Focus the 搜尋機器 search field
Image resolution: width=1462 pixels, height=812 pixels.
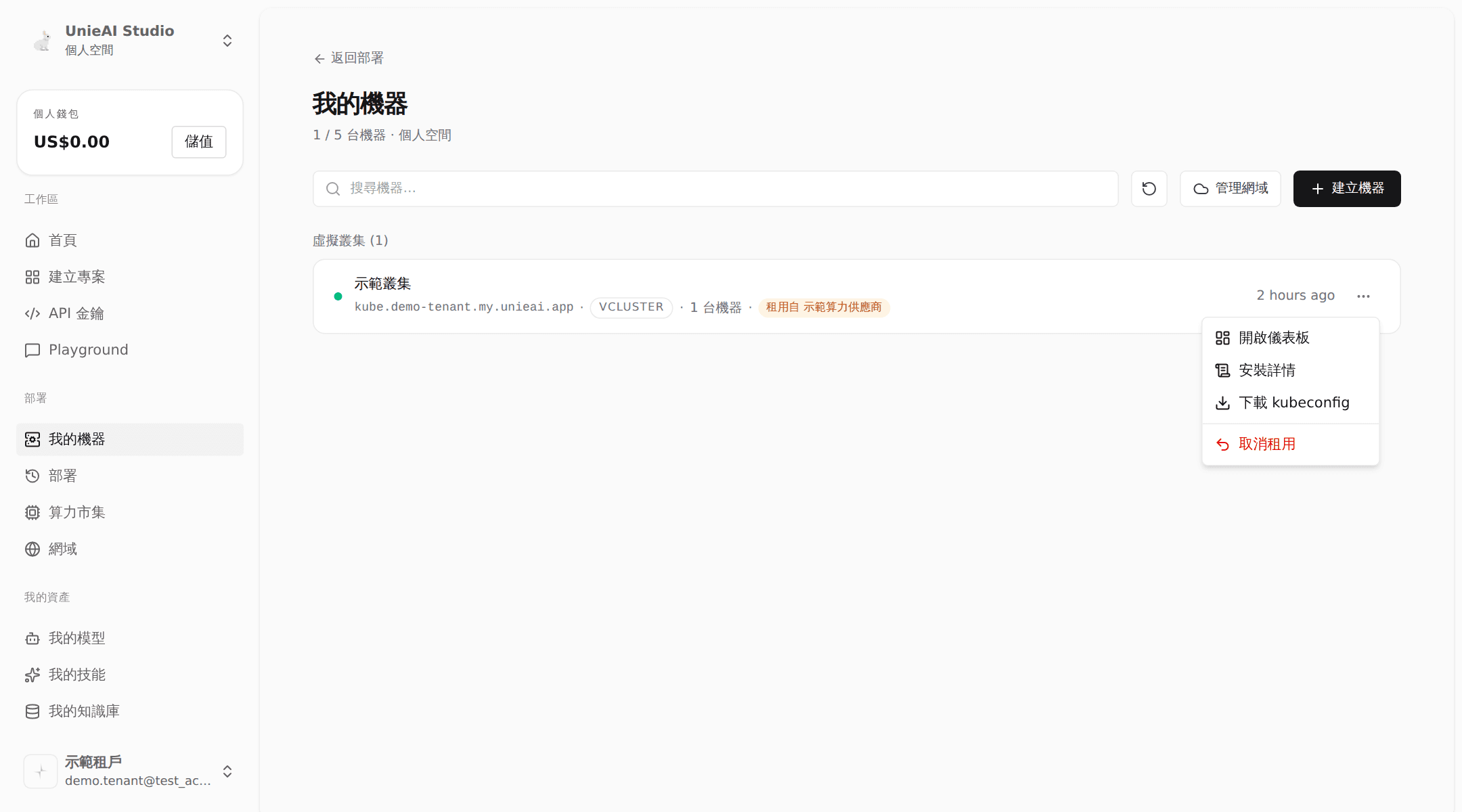point(715,189)
